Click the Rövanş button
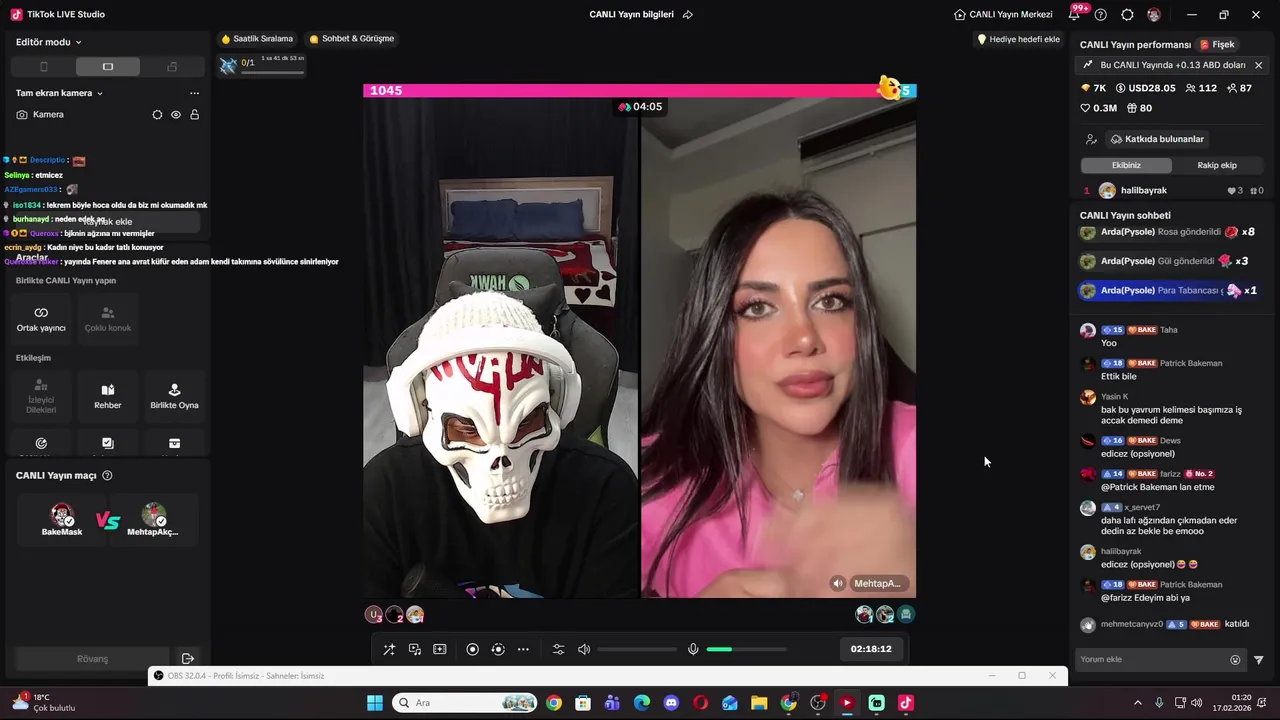Image resolution: width=1280 pixels, height=720 pixels. point(93,659)
